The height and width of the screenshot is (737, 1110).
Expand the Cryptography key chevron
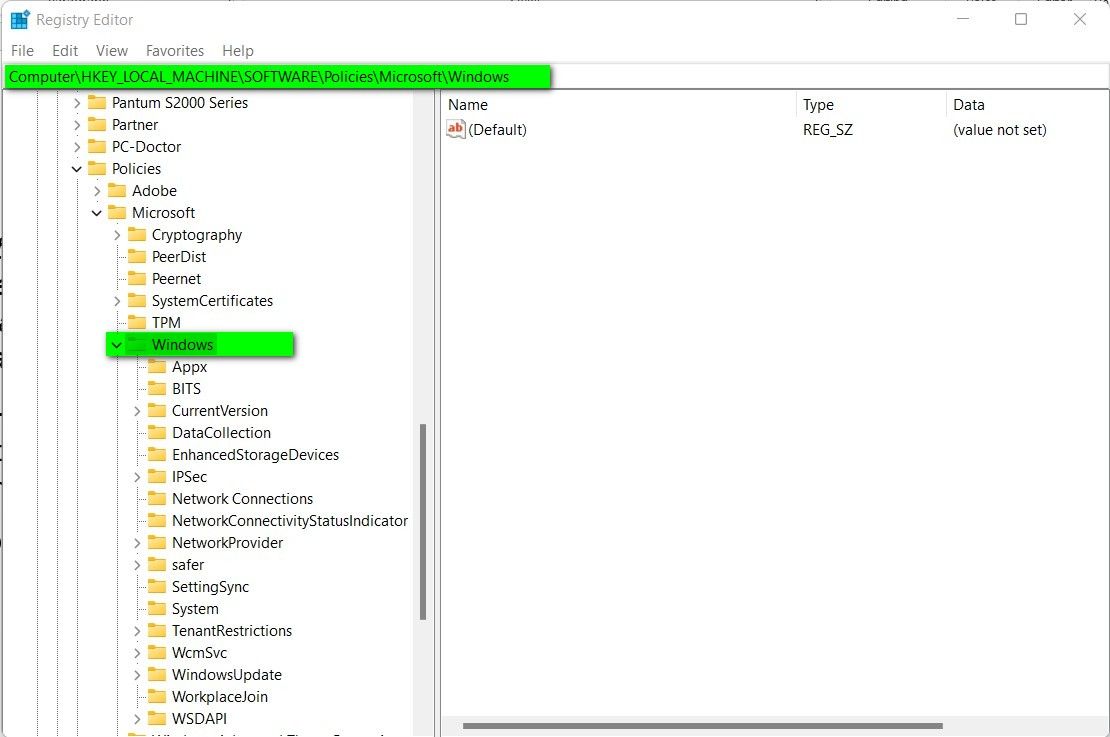(118, 234)
